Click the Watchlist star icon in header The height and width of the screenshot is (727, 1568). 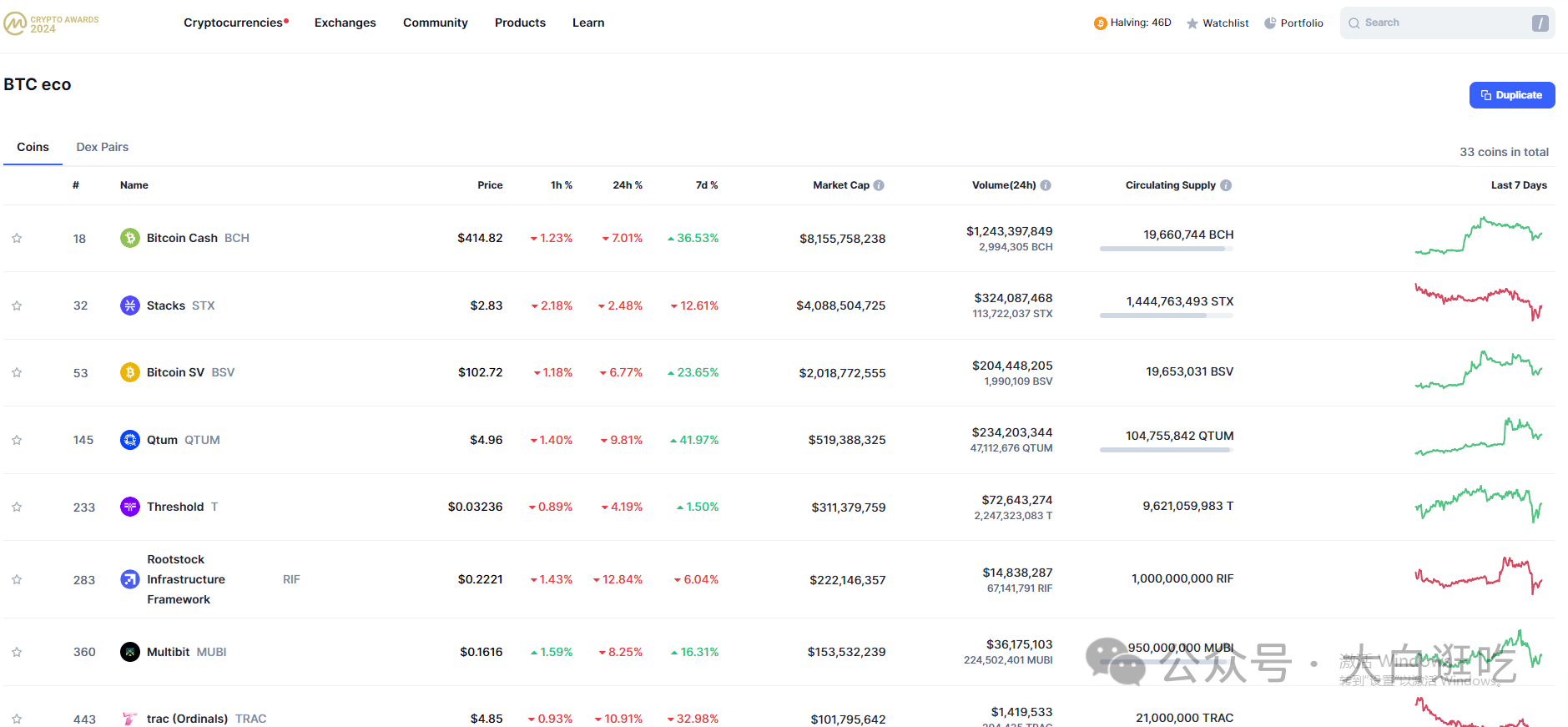coord(1192,23)
